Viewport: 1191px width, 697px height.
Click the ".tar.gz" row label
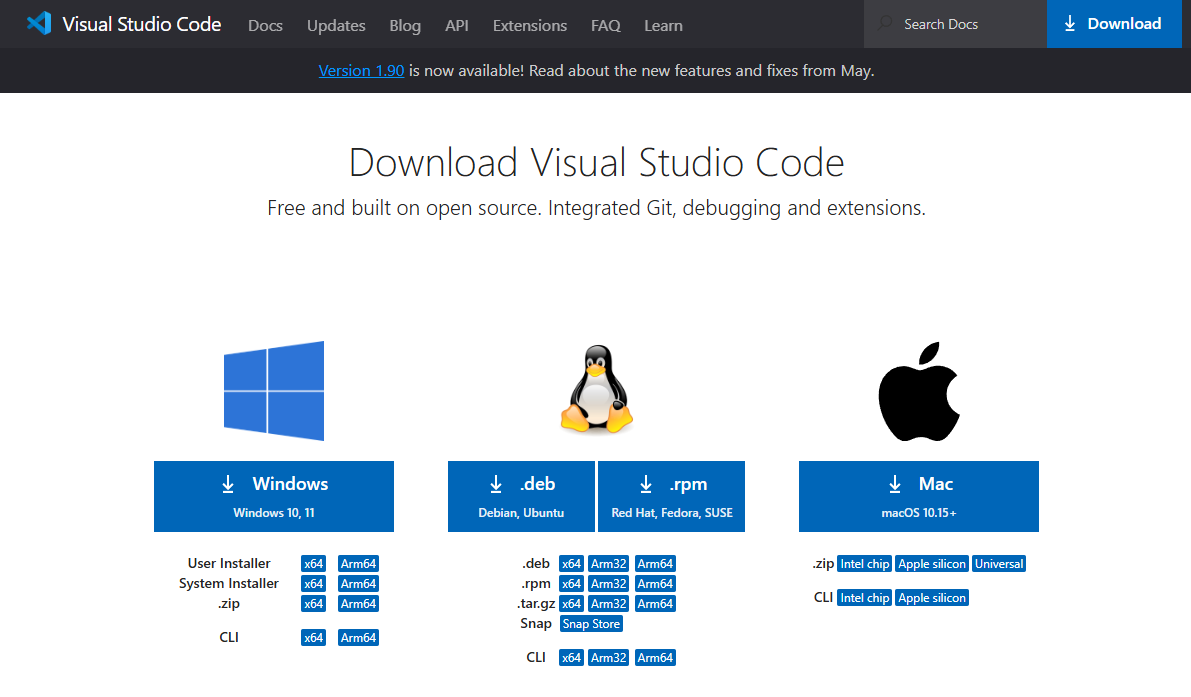click(536, 604)
